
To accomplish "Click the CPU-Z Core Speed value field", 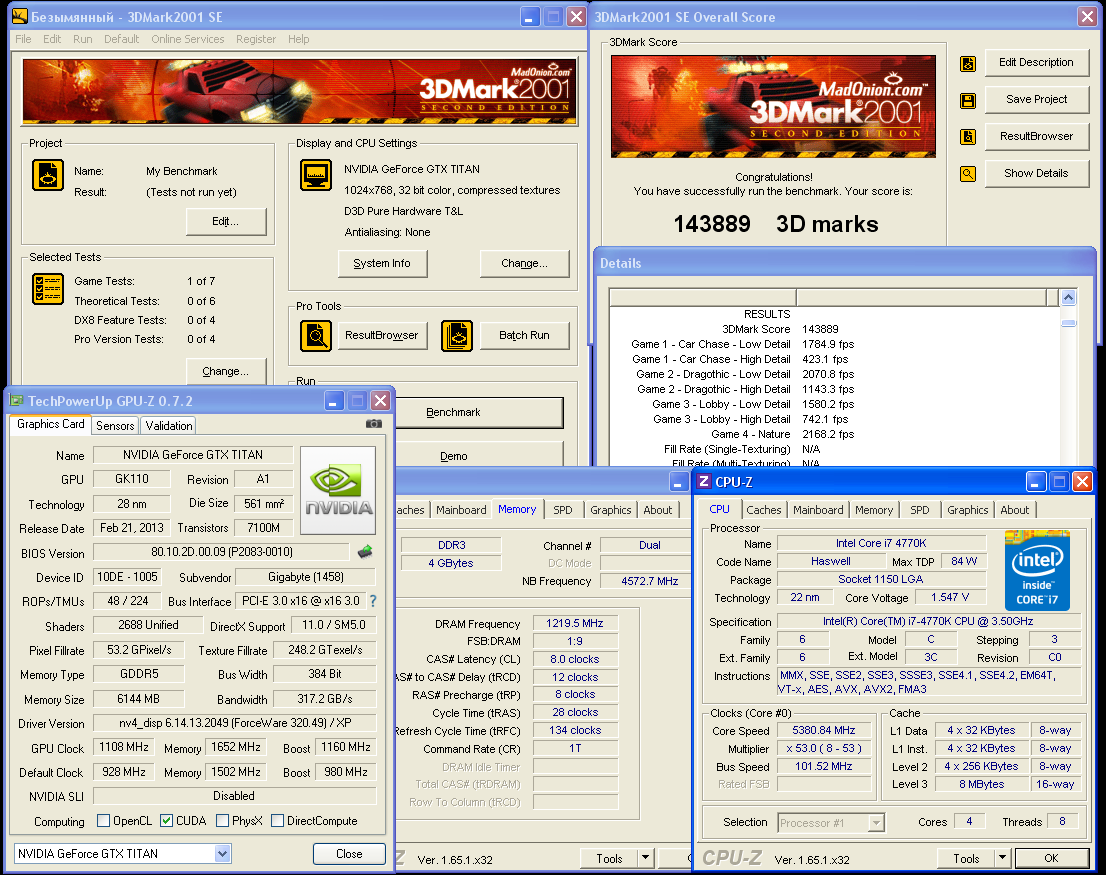I will tap(823, 730).
